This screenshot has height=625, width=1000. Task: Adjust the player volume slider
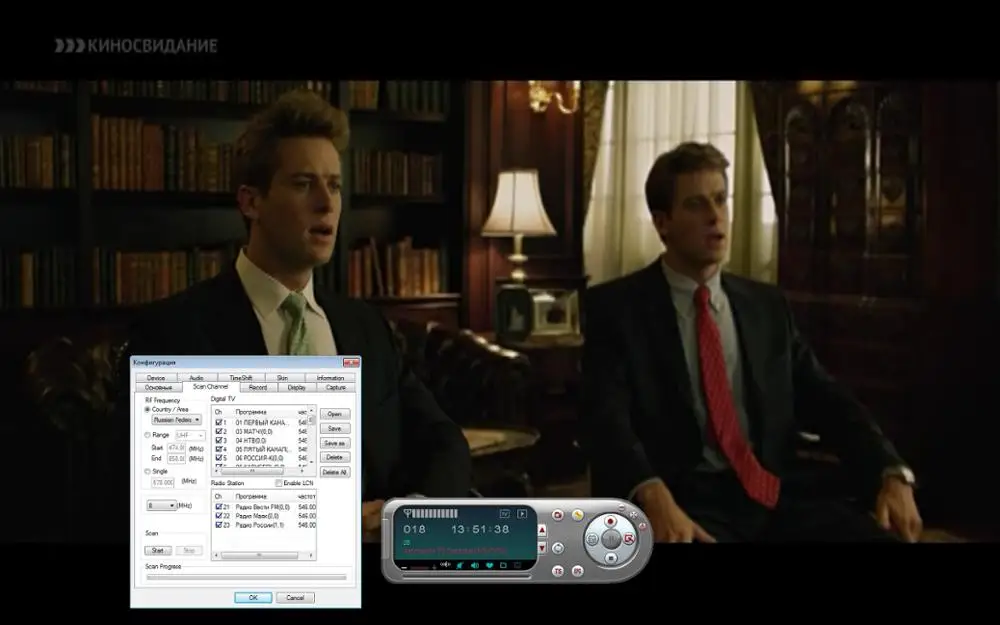[x=420, y=568]
